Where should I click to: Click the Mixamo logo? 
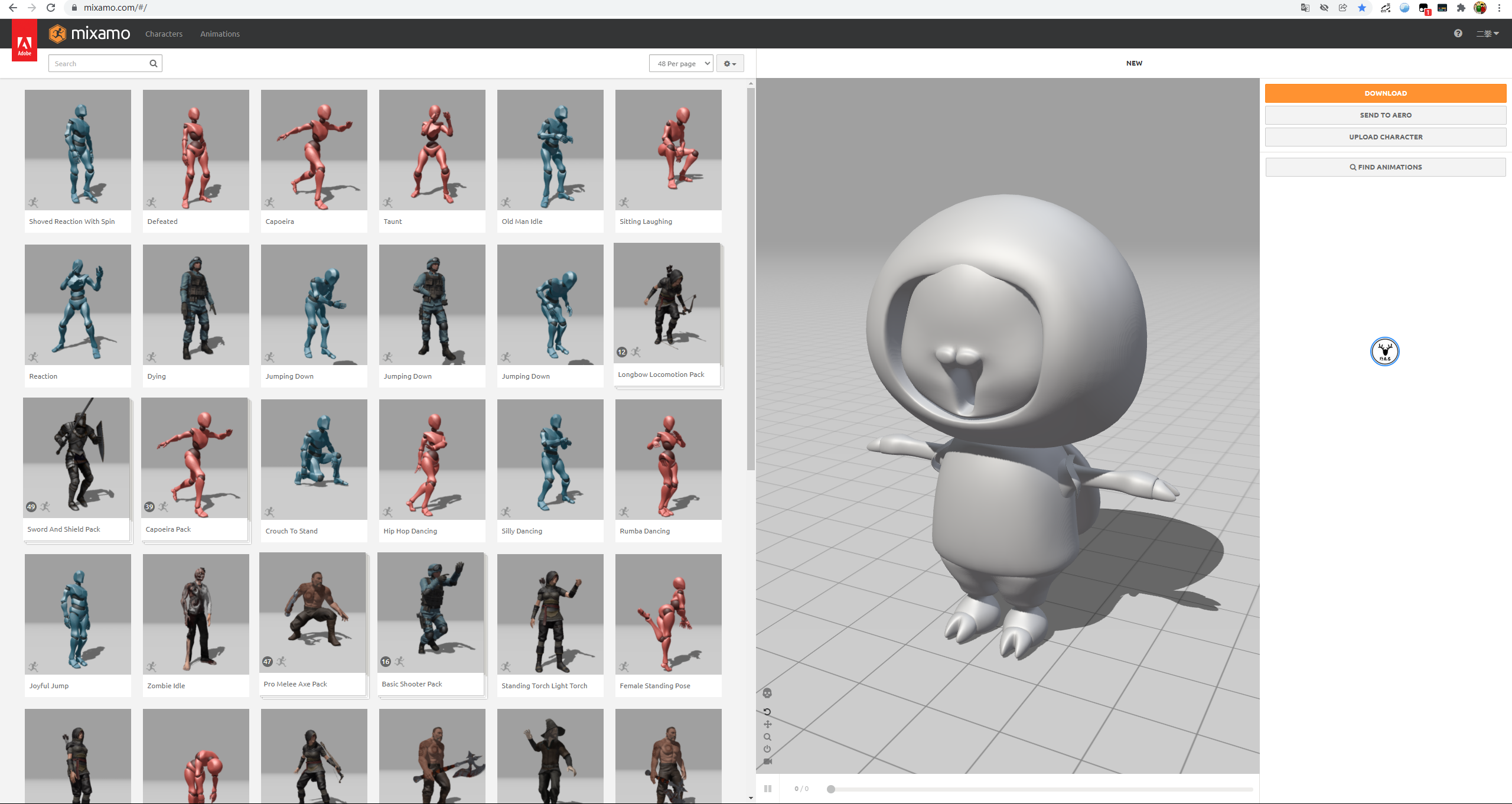click(x=90, y=34)
